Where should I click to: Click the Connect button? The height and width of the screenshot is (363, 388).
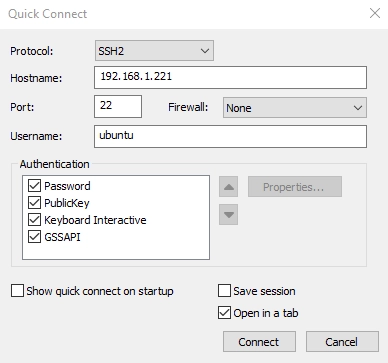[259, 342]
